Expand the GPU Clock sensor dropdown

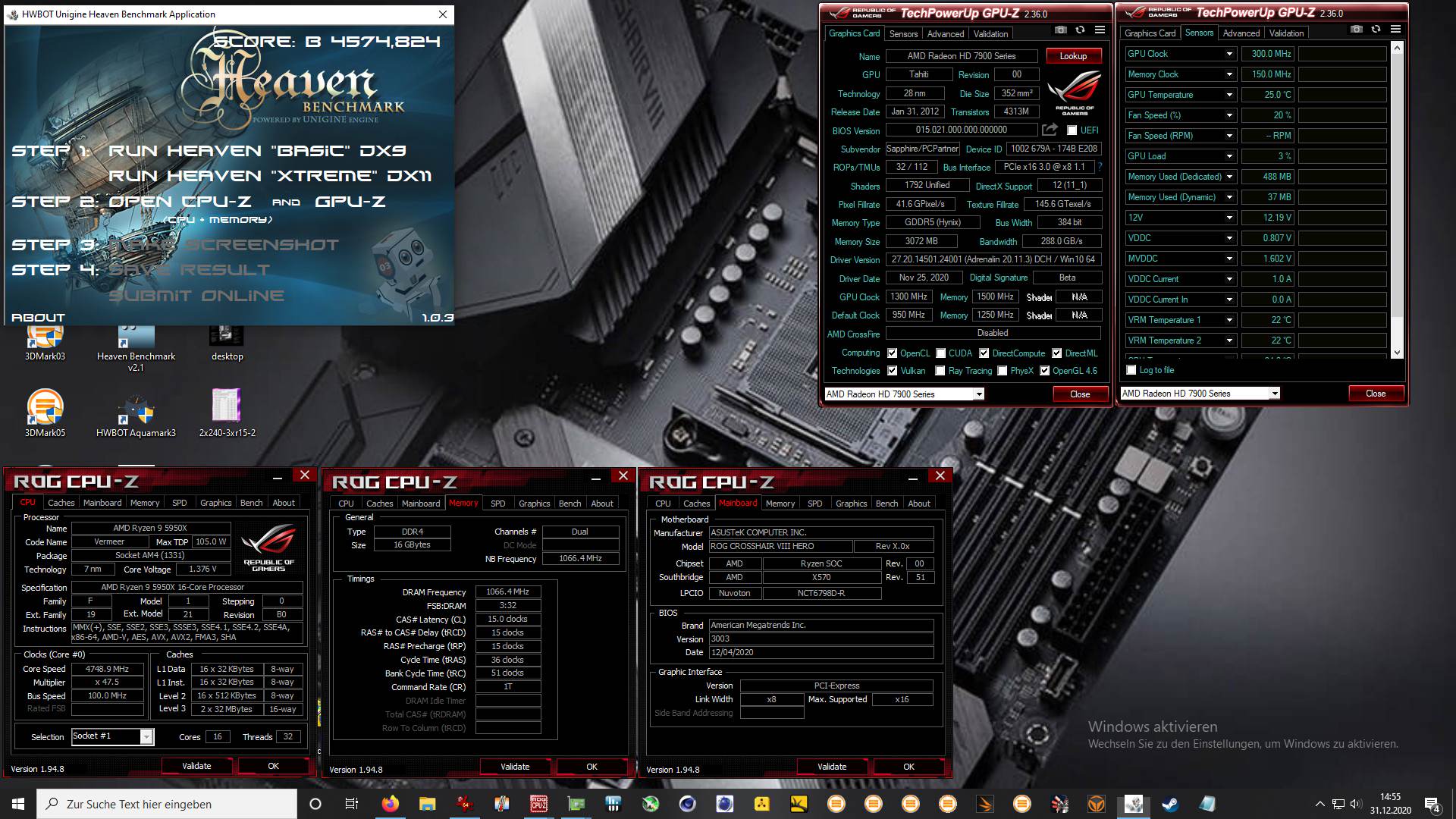1229,54
